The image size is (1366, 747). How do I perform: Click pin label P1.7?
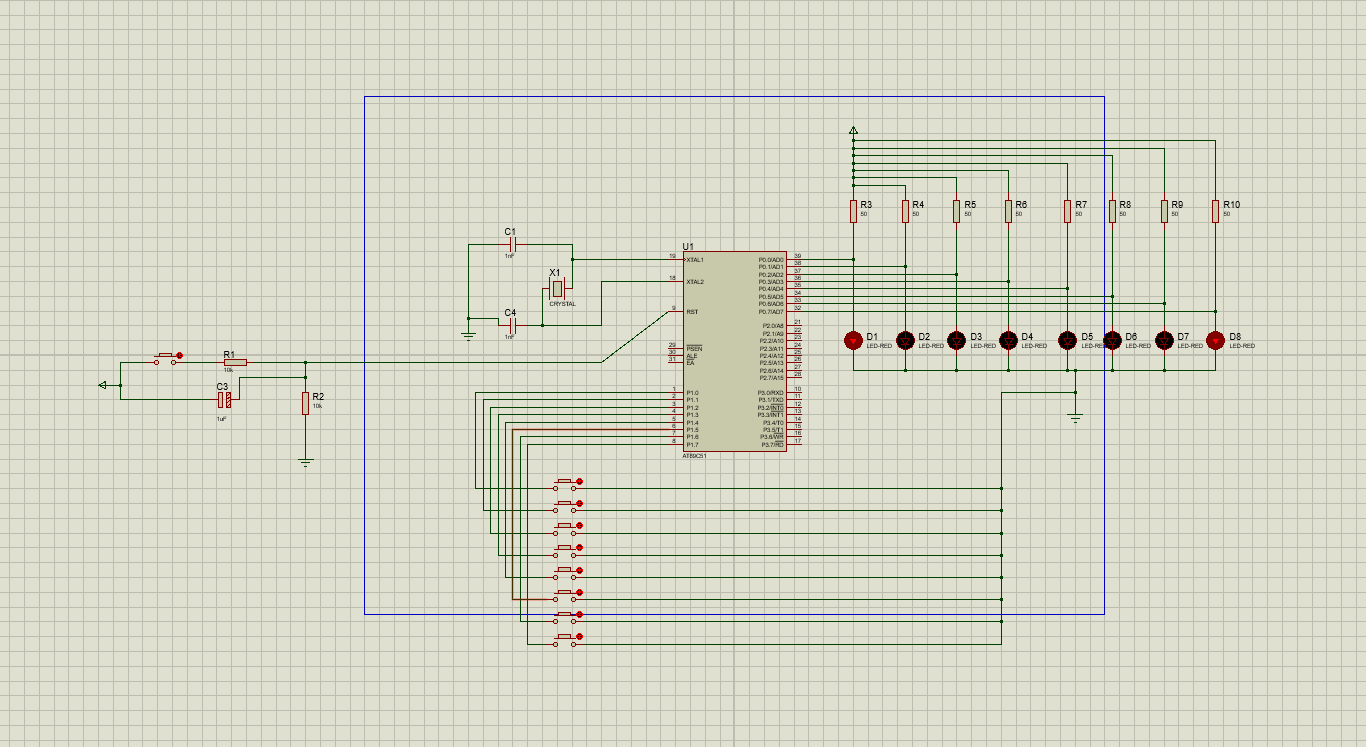693,445
